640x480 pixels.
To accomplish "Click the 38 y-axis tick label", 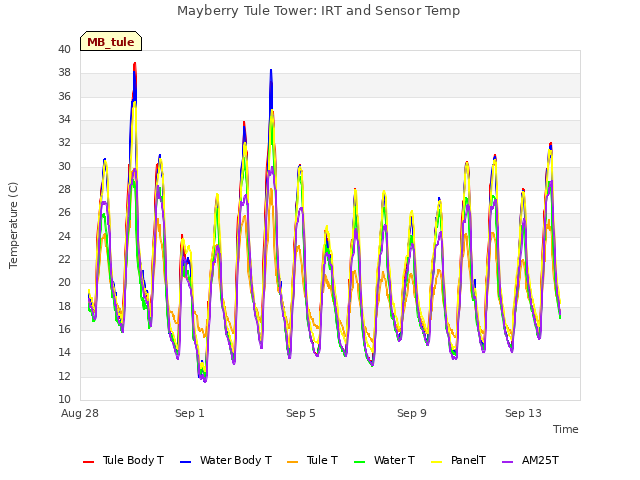I will [64, 73].
